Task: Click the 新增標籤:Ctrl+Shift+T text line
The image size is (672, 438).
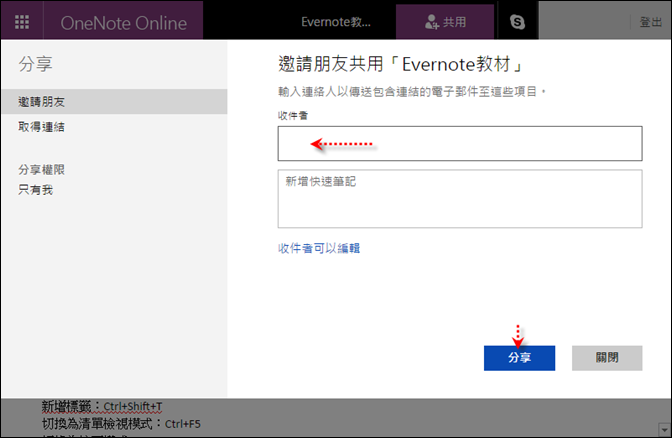Action: pyautogui.click(x=102, y=406)
